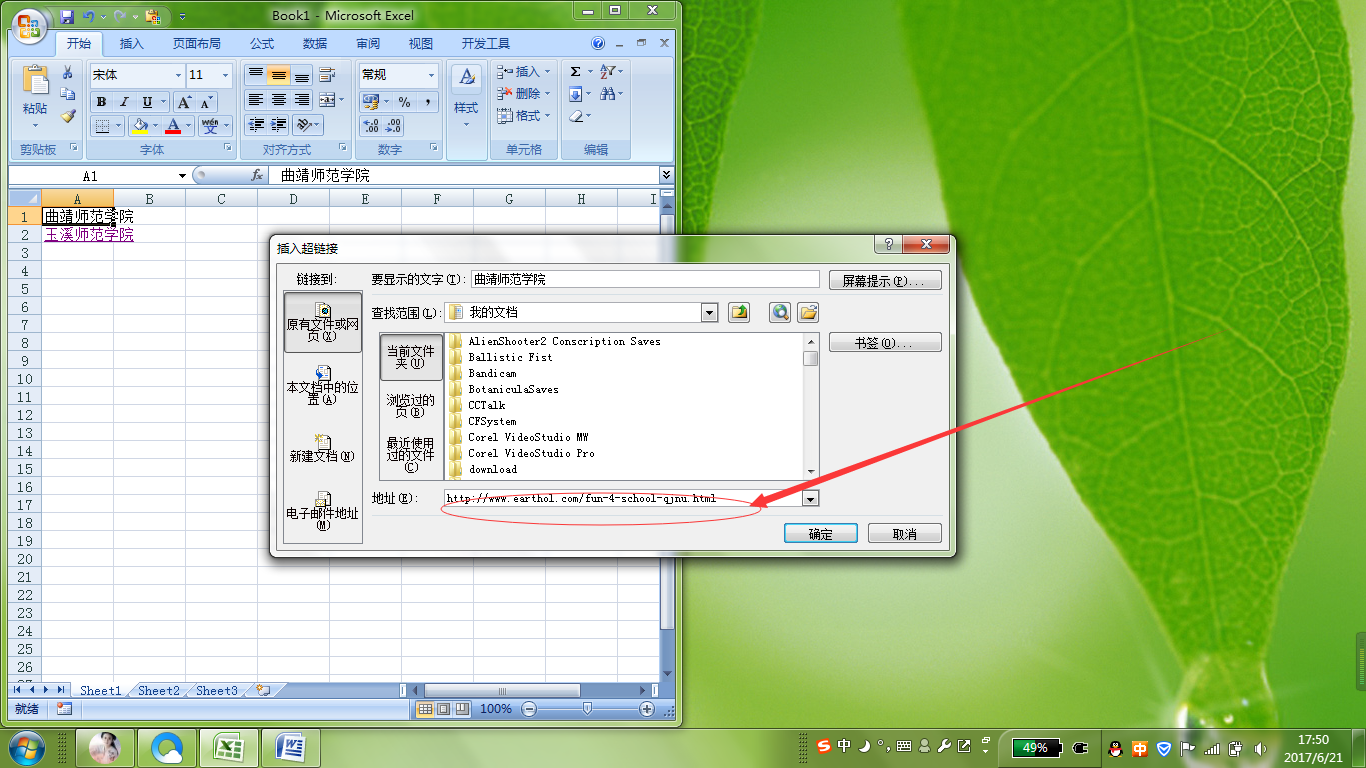This screenshot has height=768, width=1366.
Task: Click the Clear eraser icon in editing group
Action: [576, 116]
